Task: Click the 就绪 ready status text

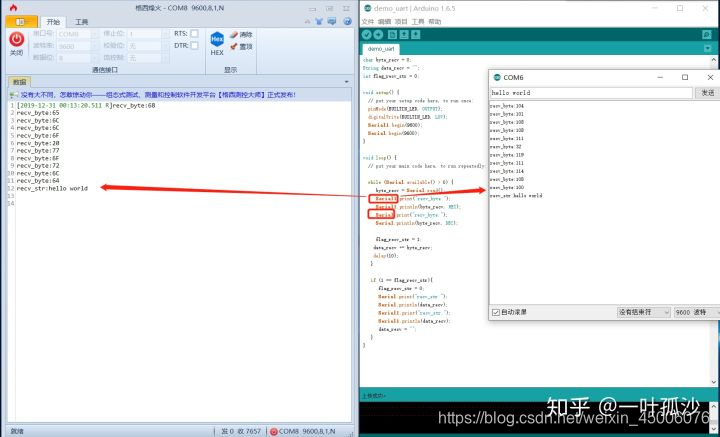Action: (17, 431)
